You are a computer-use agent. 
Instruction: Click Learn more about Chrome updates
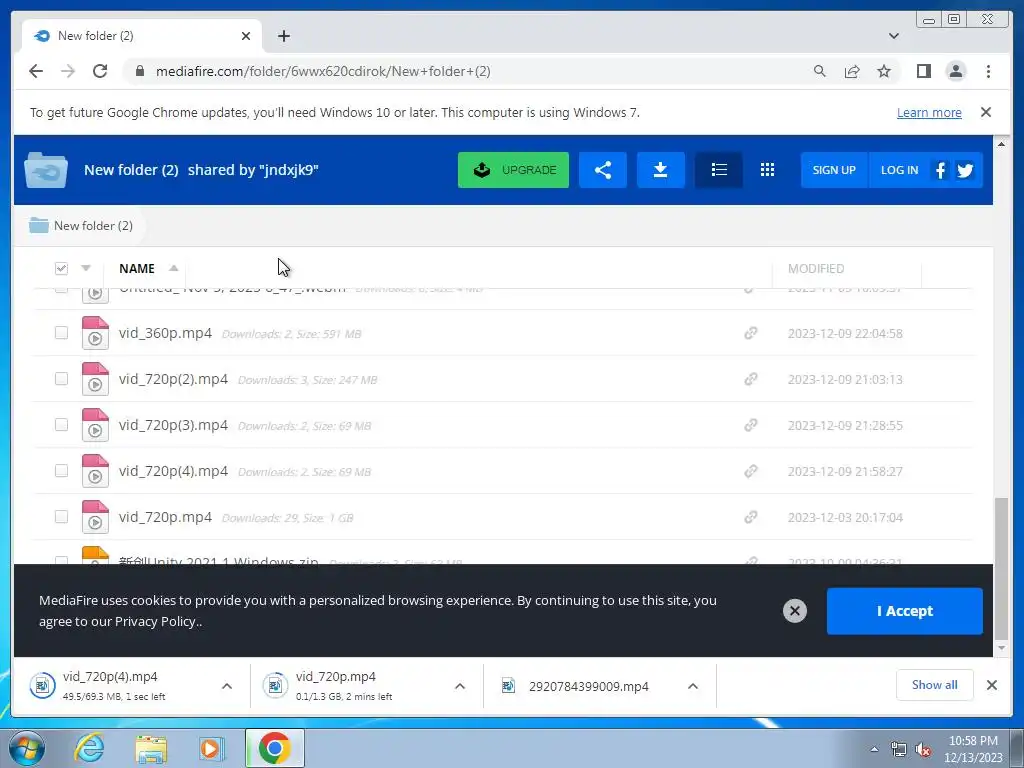[929, 112]
